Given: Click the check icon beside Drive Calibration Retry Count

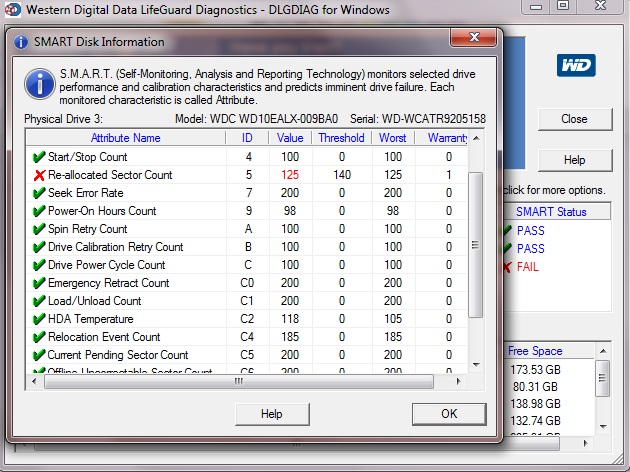Looking at the screenshot, I should point(39,247).
